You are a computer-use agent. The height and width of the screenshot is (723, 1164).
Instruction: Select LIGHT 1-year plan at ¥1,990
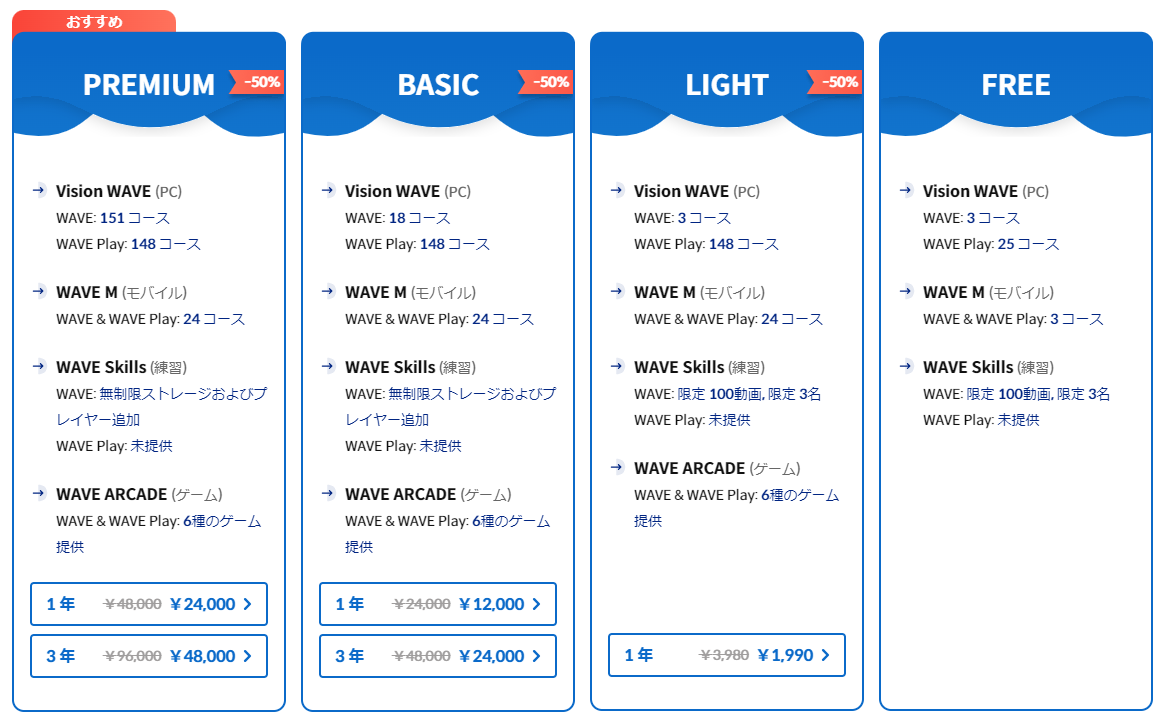(x=727, y=655)
